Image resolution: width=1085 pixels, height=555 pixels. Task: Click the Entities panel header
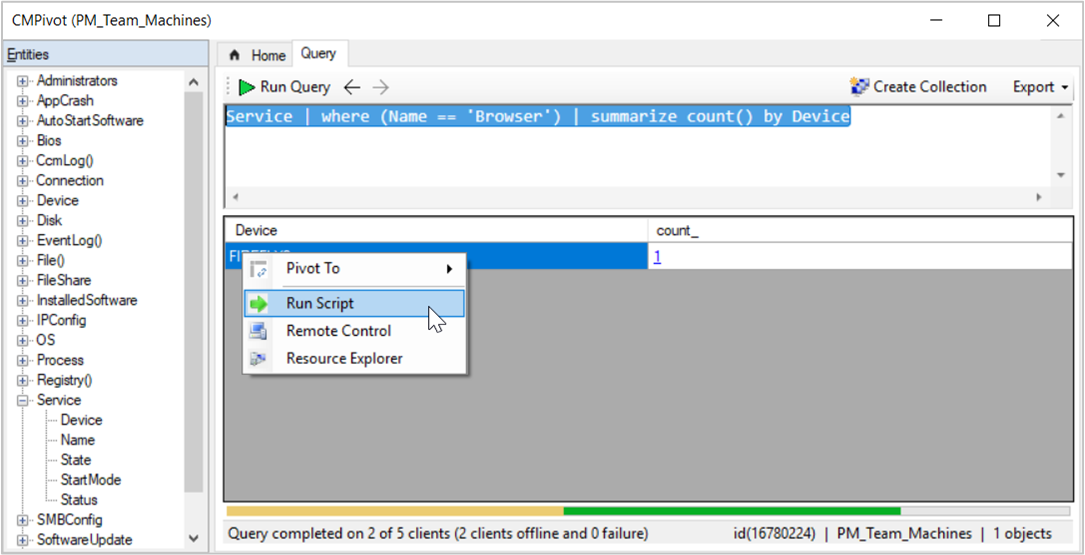[x=107, y=54]
